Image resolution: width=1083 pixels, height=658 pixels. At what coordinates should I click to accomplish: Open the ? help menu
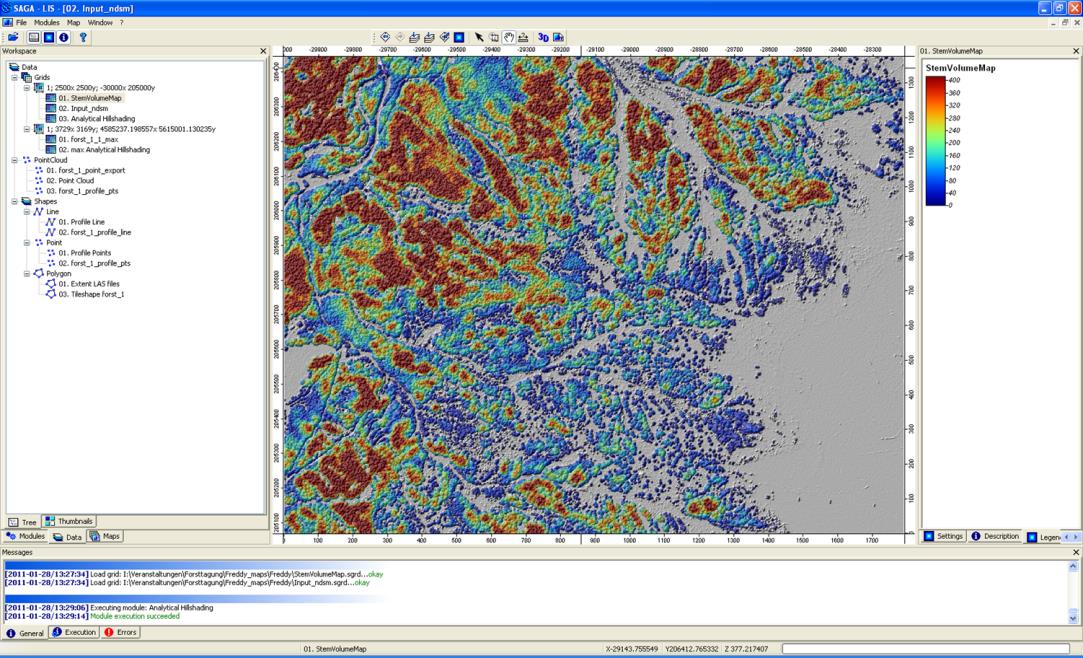pyautogui.click(x=122, y=23)
